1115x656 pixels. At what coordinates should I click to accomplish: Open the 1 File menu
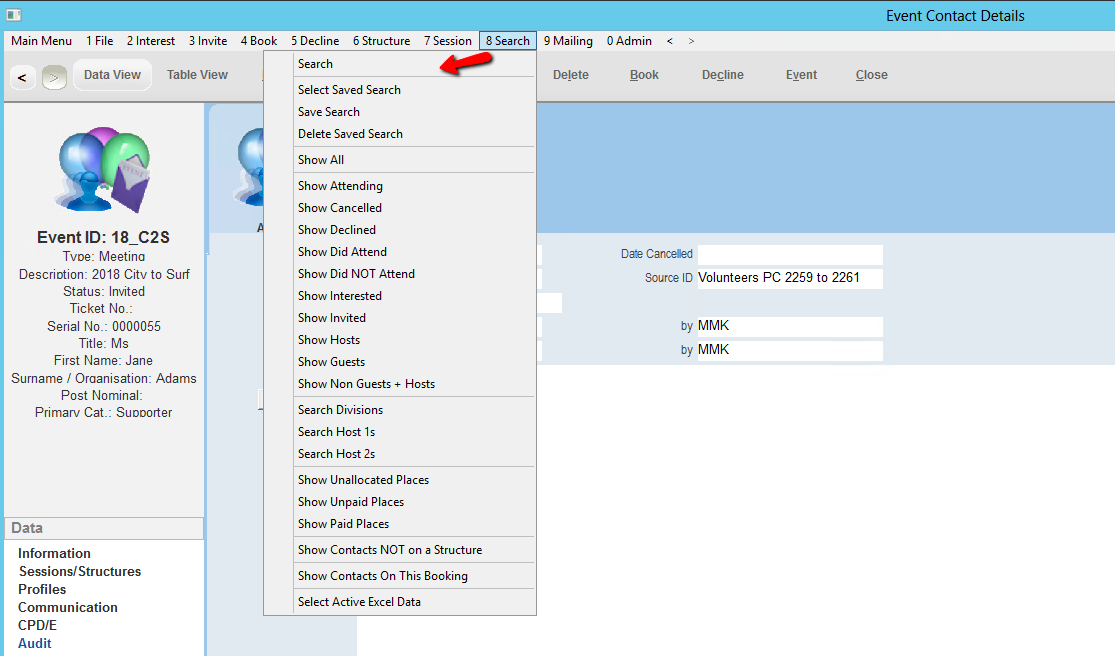[x=99, y=41]
